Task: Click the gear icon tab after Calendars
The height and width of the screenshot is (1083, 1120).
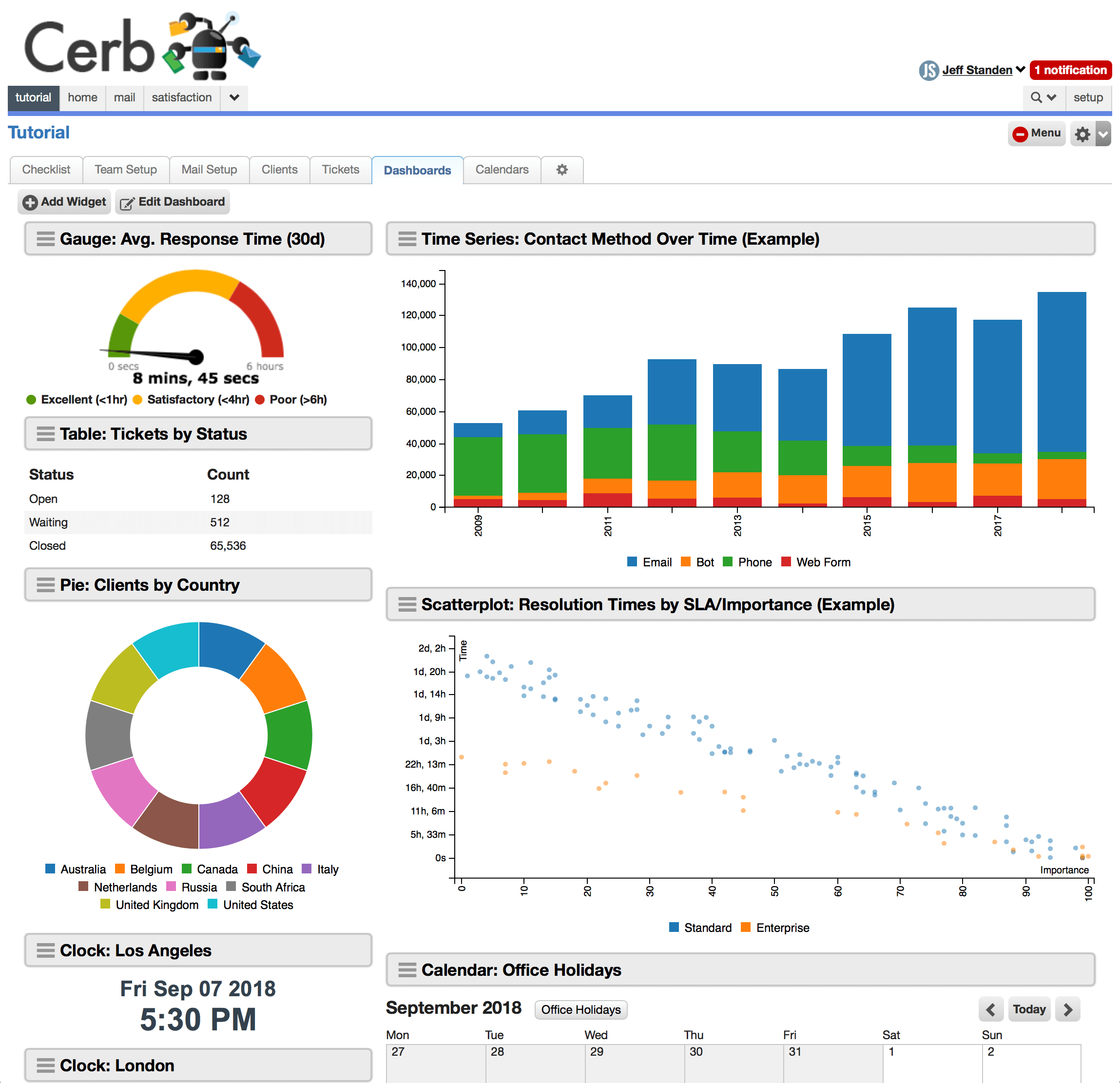Action: pos(562,170)
